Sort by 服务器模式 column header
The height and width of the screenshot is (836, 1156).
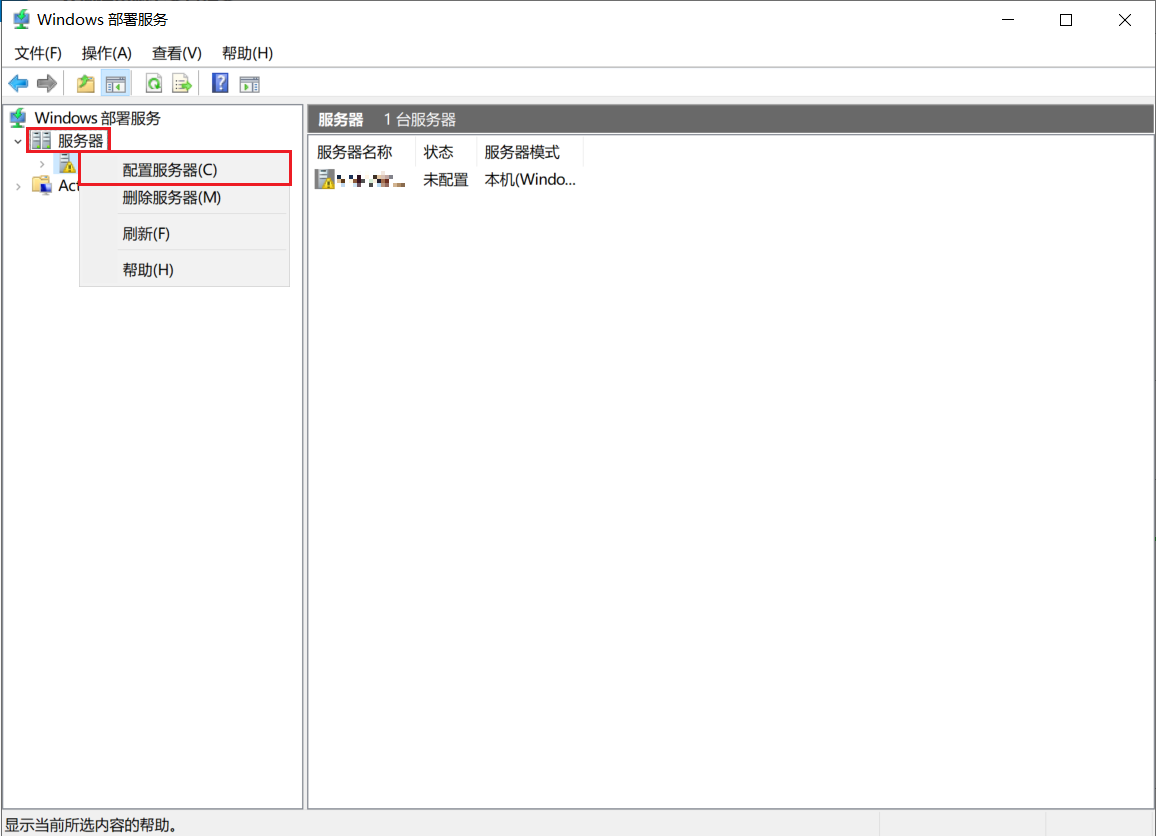[x=529, y=152]
